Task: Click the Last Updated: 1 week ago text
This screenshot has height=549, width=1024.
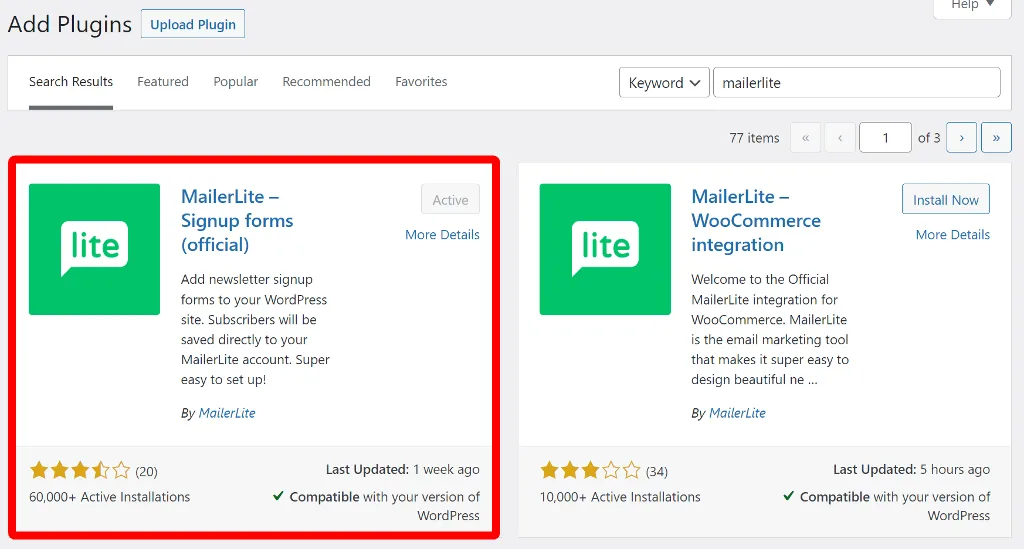Action: (x=402, y=469)
